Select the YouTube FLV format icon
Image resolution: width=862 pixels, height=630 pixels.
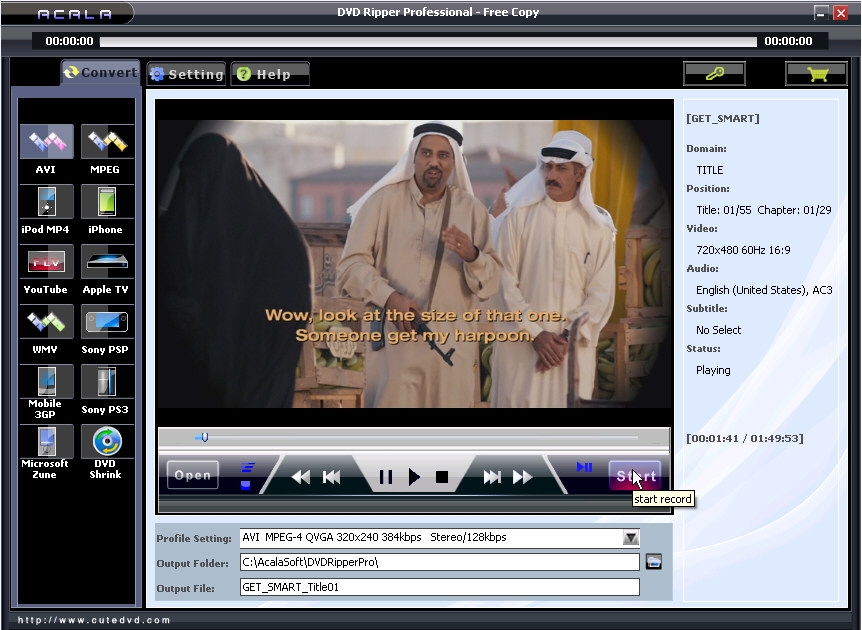[x=46, y=263]
